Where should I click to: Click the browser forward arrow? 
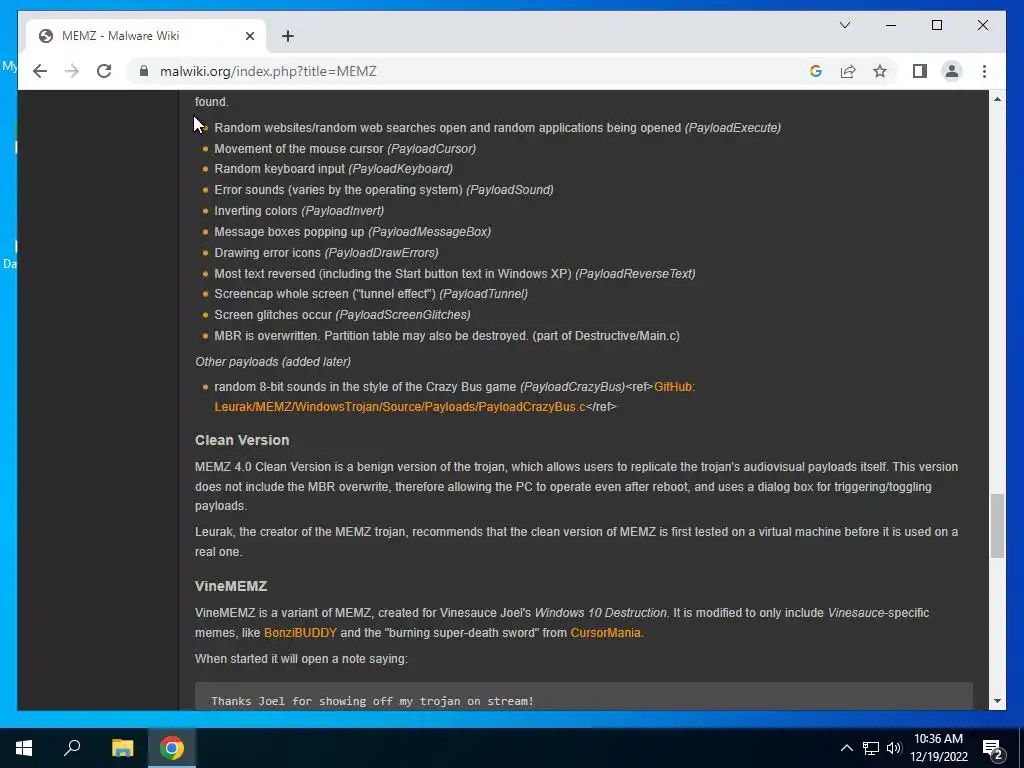coord(72,71)
